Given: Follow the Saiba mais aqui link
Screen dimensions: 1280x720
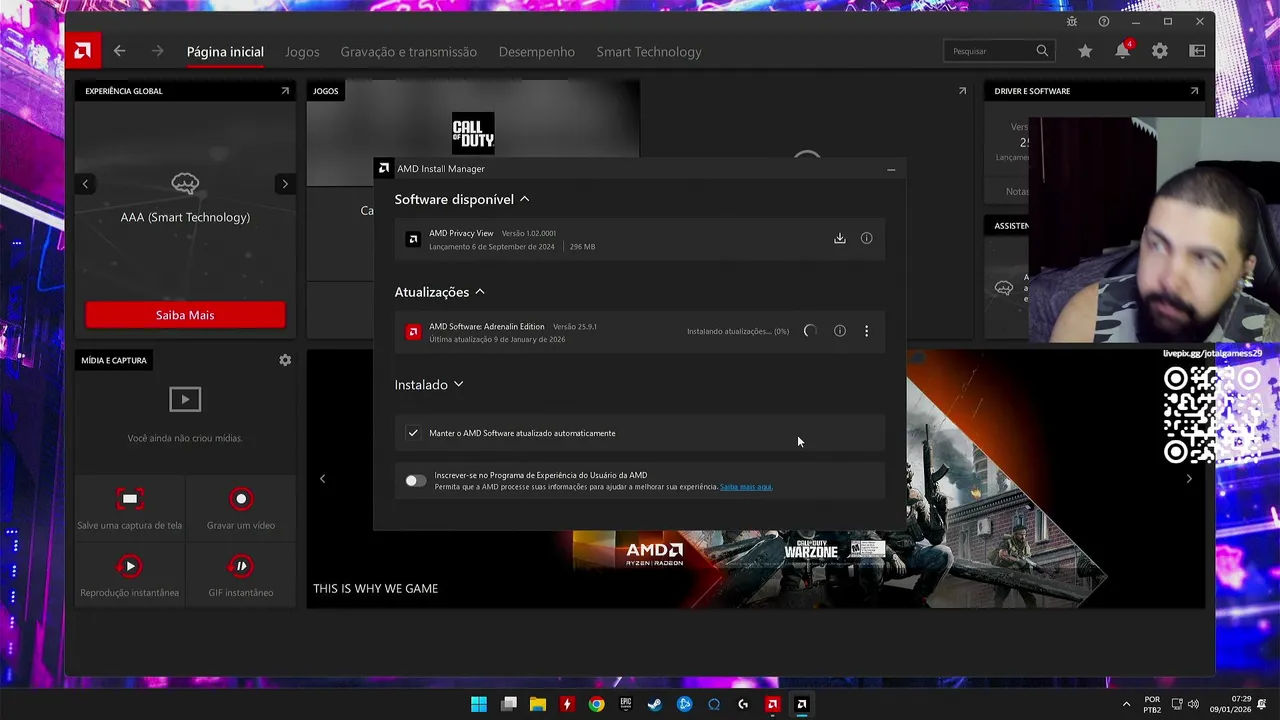Looking at the screenshot, I should 746,487.
